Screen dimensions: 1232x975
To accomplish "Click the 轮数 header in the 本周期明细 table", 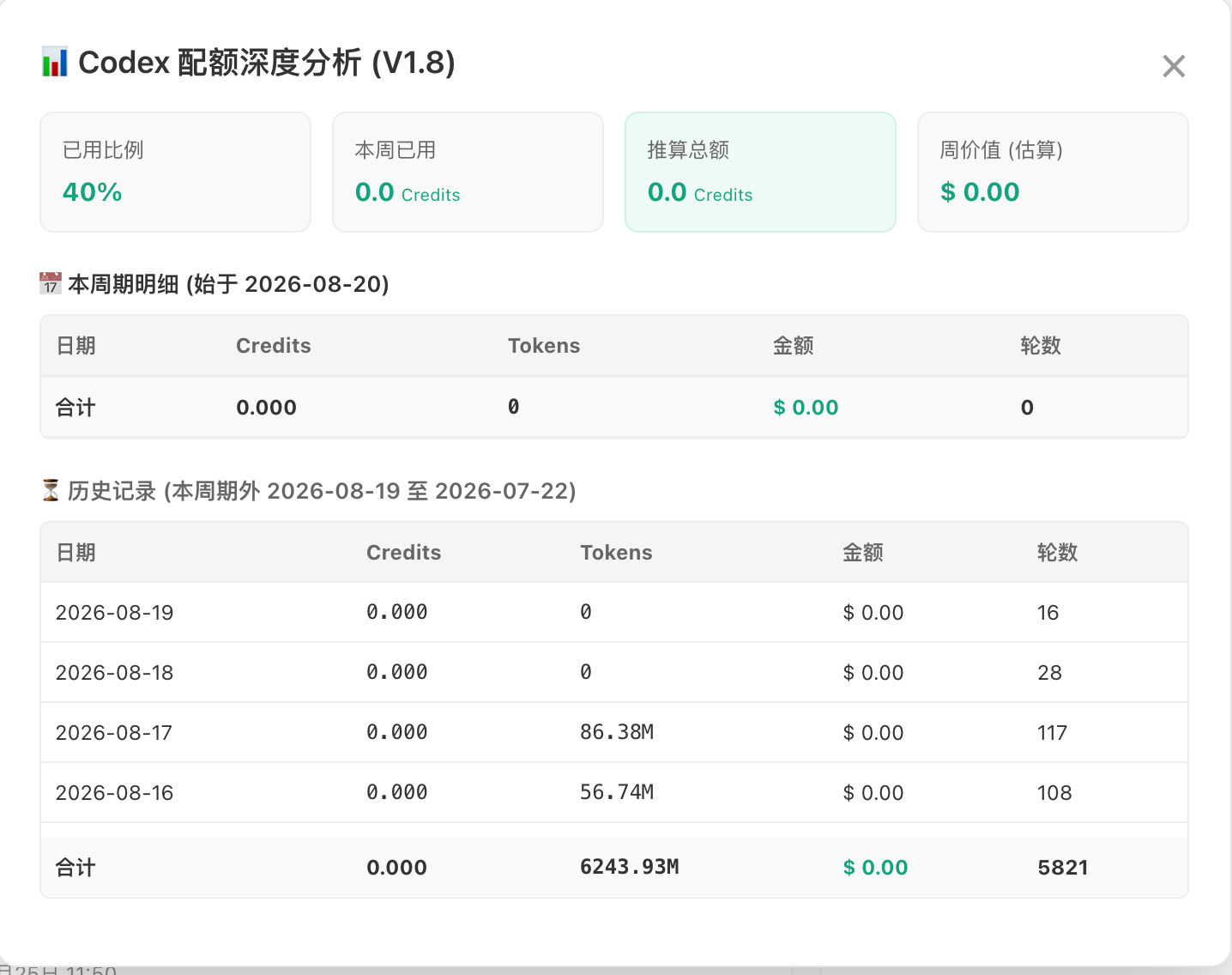I will [x=1041, y=346].
